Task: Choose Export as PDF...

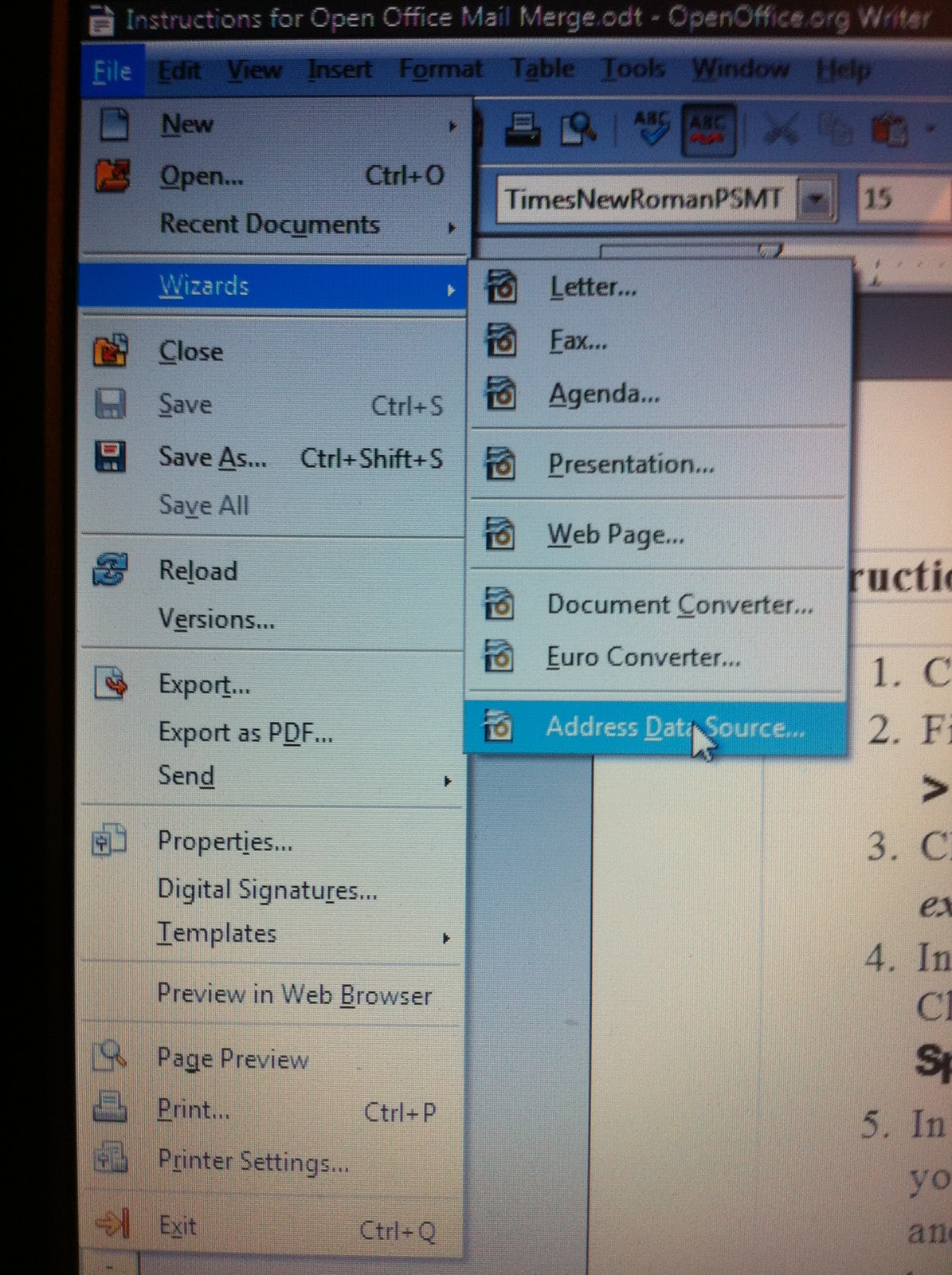Action: point(245,732)
